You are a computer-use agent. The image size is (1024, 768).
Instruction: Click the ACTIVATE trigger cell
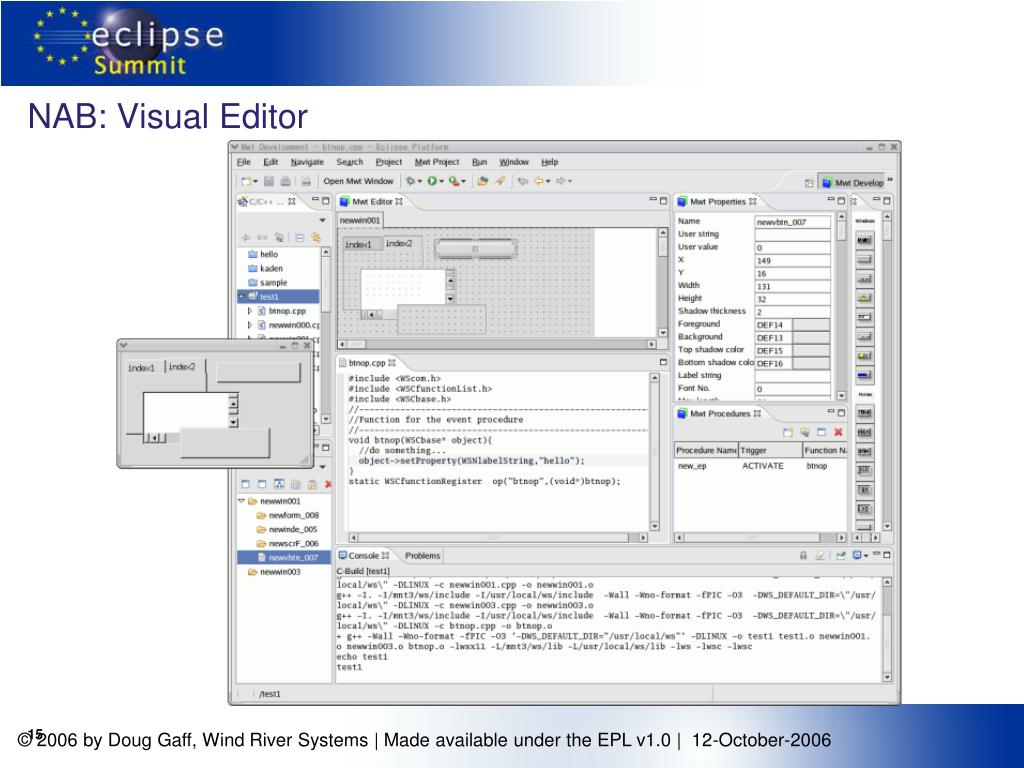click(763, 466)
